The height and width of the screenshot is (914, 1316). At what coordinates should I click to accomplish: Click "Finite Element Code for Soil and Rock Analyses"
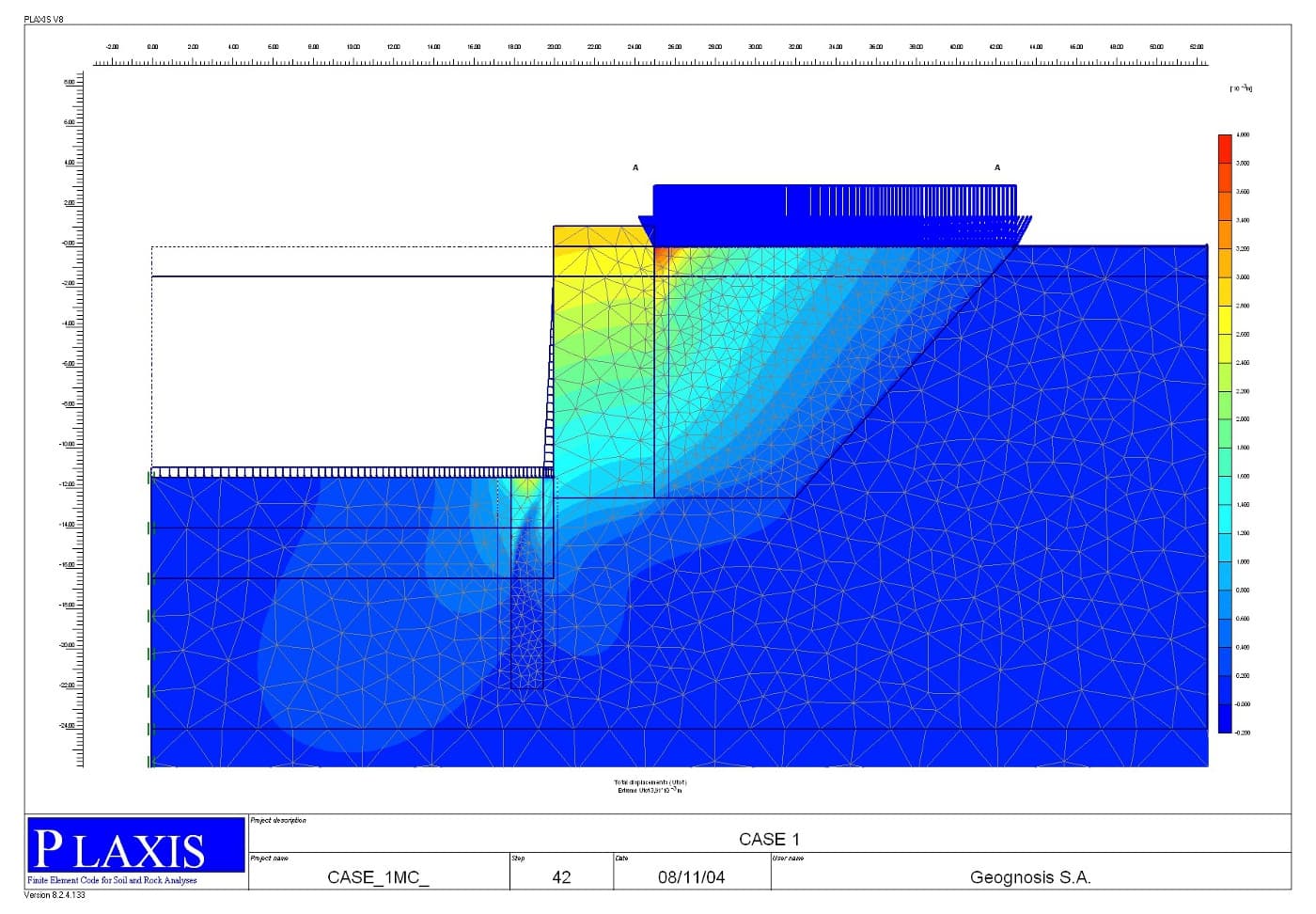click(113, 880)
